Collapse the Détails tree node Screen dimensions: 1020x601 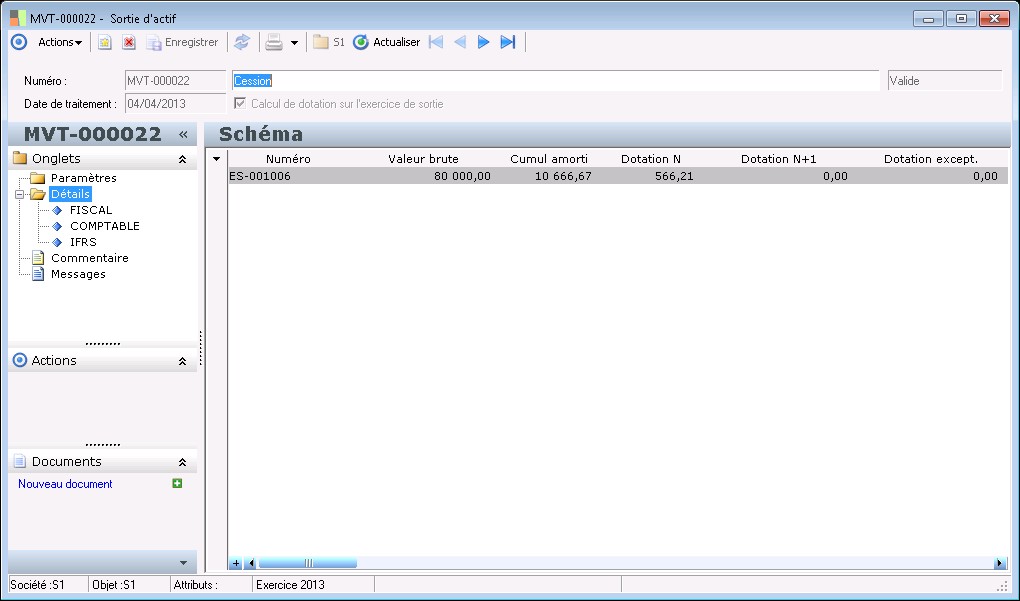click(20, 194)
